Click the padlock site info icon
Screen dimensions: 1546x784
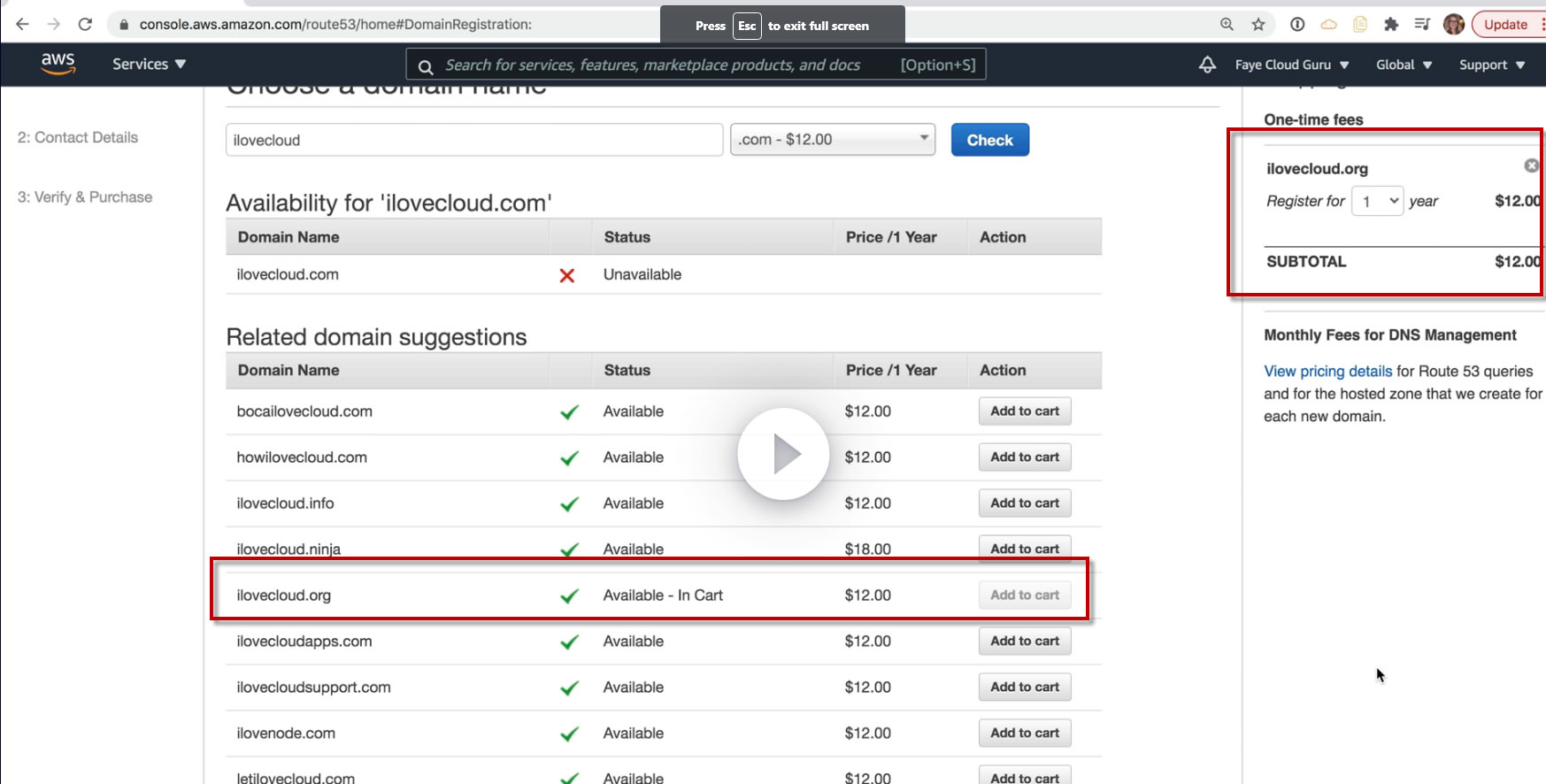point(124,25)
